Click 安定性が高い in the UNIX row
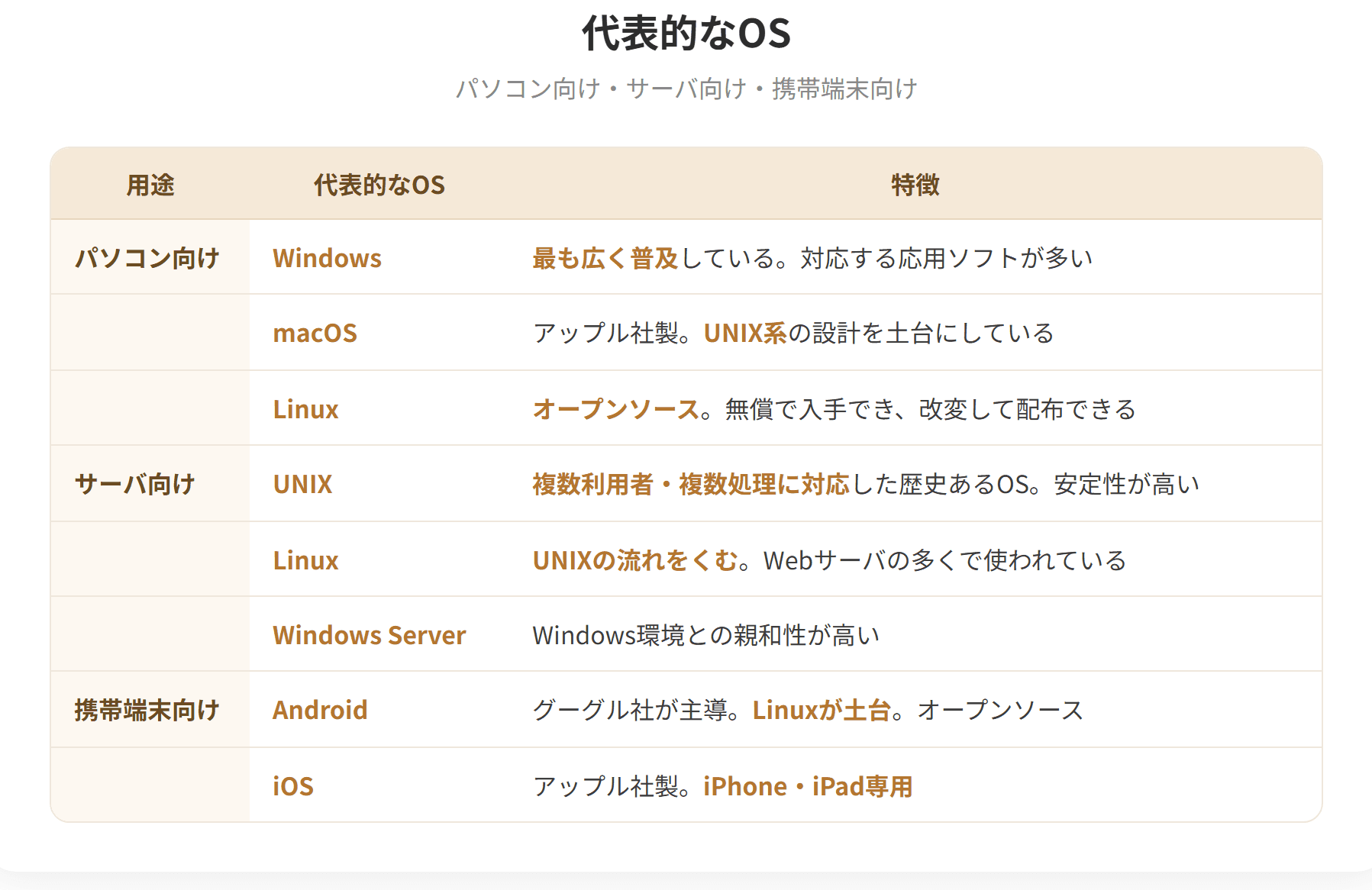 [1127, 484]
